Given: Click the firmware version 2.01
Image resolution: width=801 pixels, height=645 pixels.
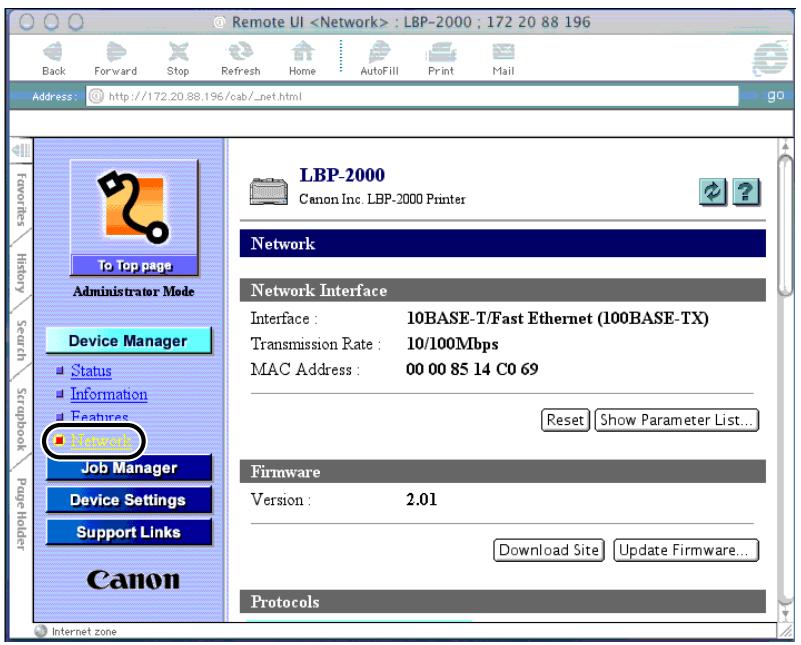Looking at the screenshot, I should (421, 499).
